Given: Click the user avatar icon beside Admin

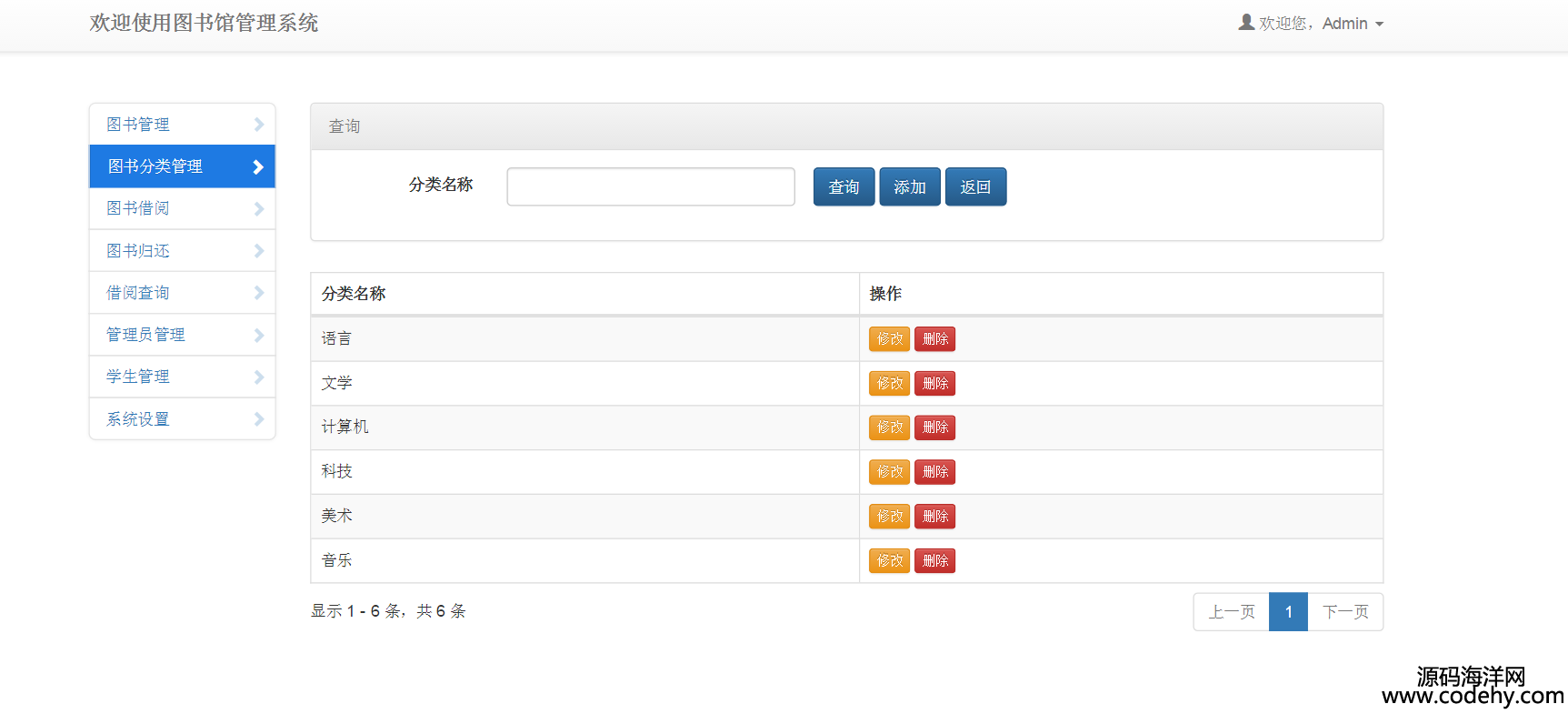Looking at the screenshot, I should [x=1246, y=23].
